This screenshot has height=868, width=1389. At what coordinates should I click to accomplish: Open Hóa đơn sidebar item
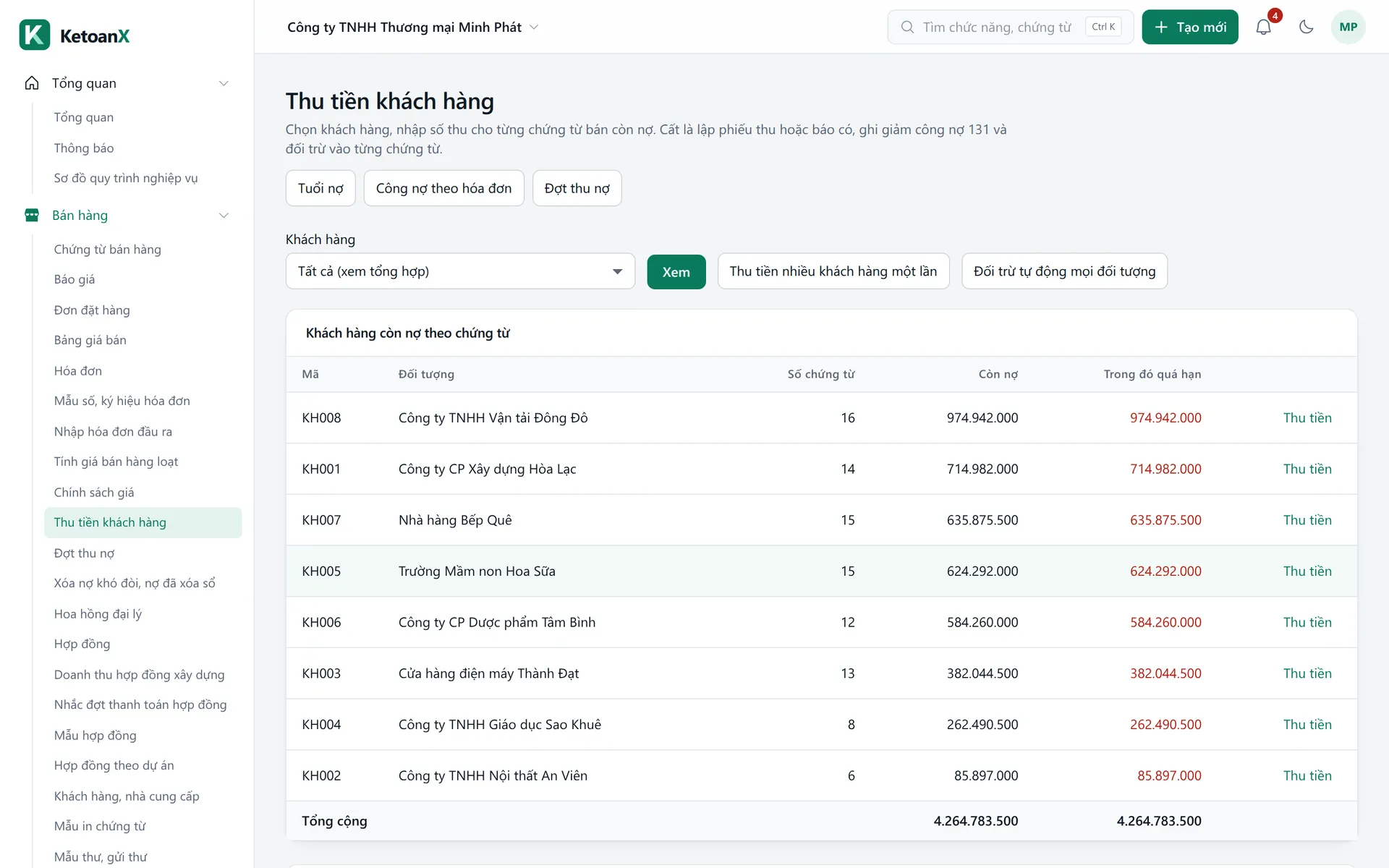point(78,371)
